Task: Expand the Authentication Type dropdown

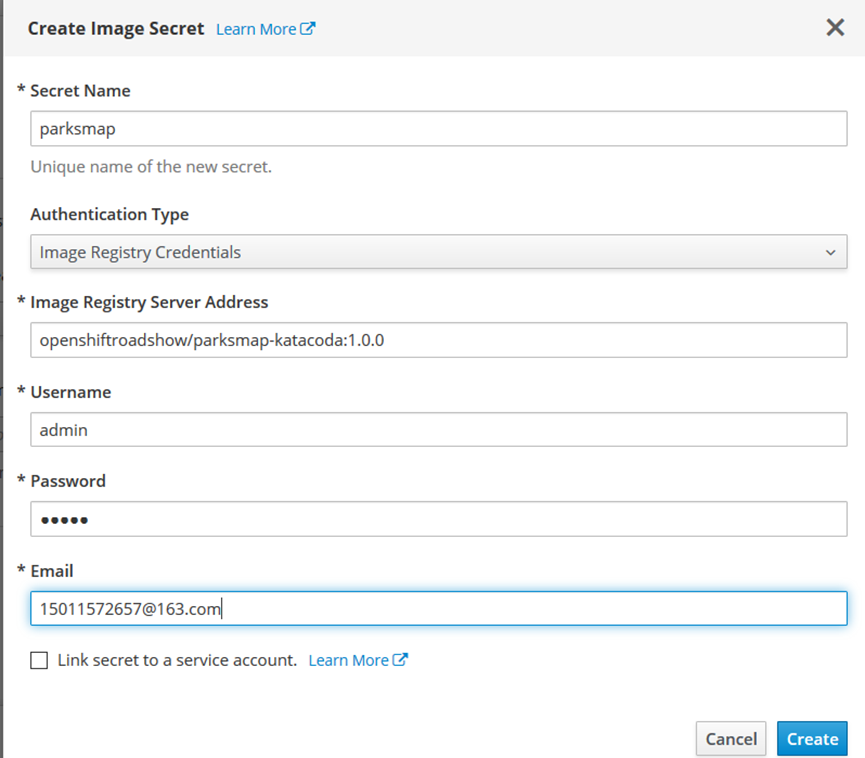Action: (439, 252)
